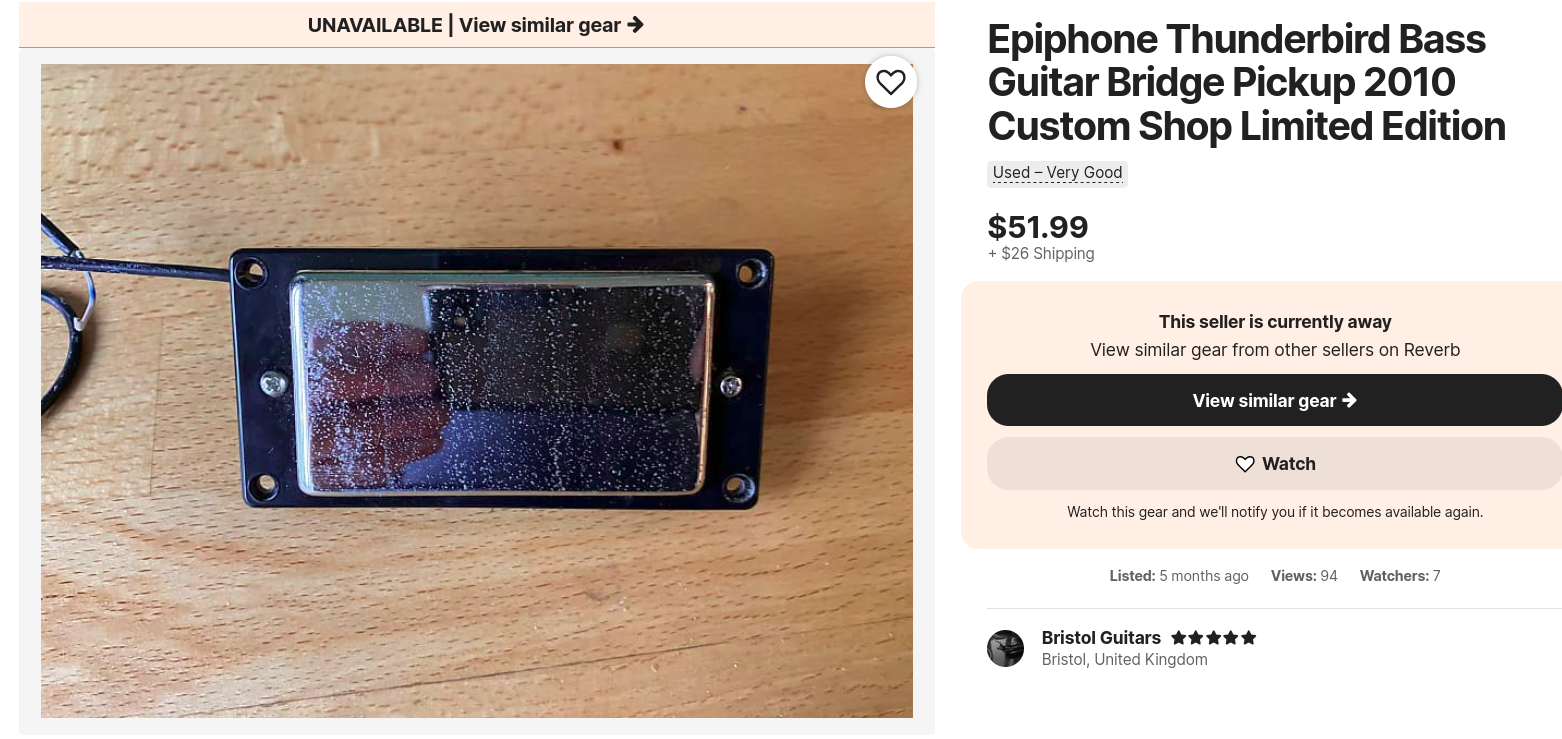Click the + $26 Shipping text
This screenshot has height=739, width=1562.
tap(1041, 254)
